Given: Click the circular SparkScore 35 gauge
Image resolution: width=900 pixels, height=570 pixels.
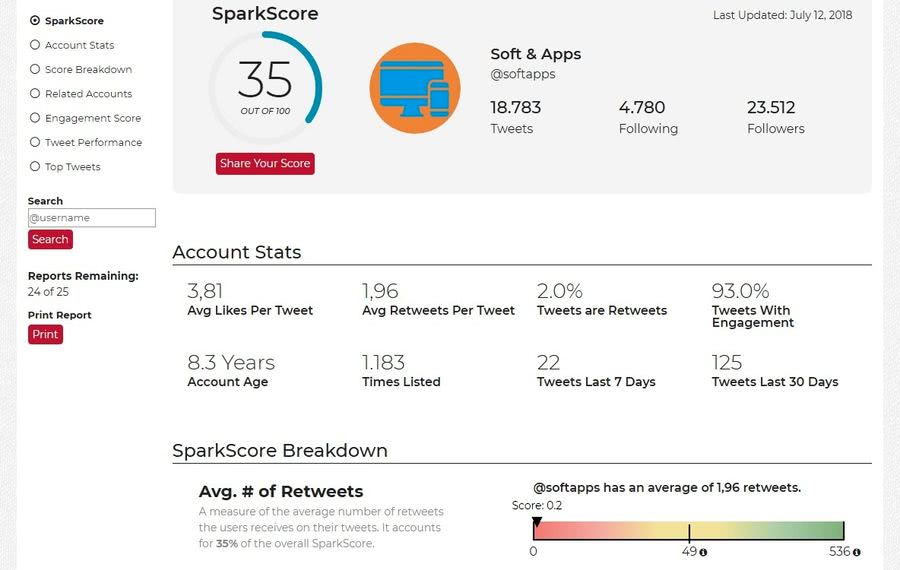Looking at the screenshot, I should (x=265, y=88).
